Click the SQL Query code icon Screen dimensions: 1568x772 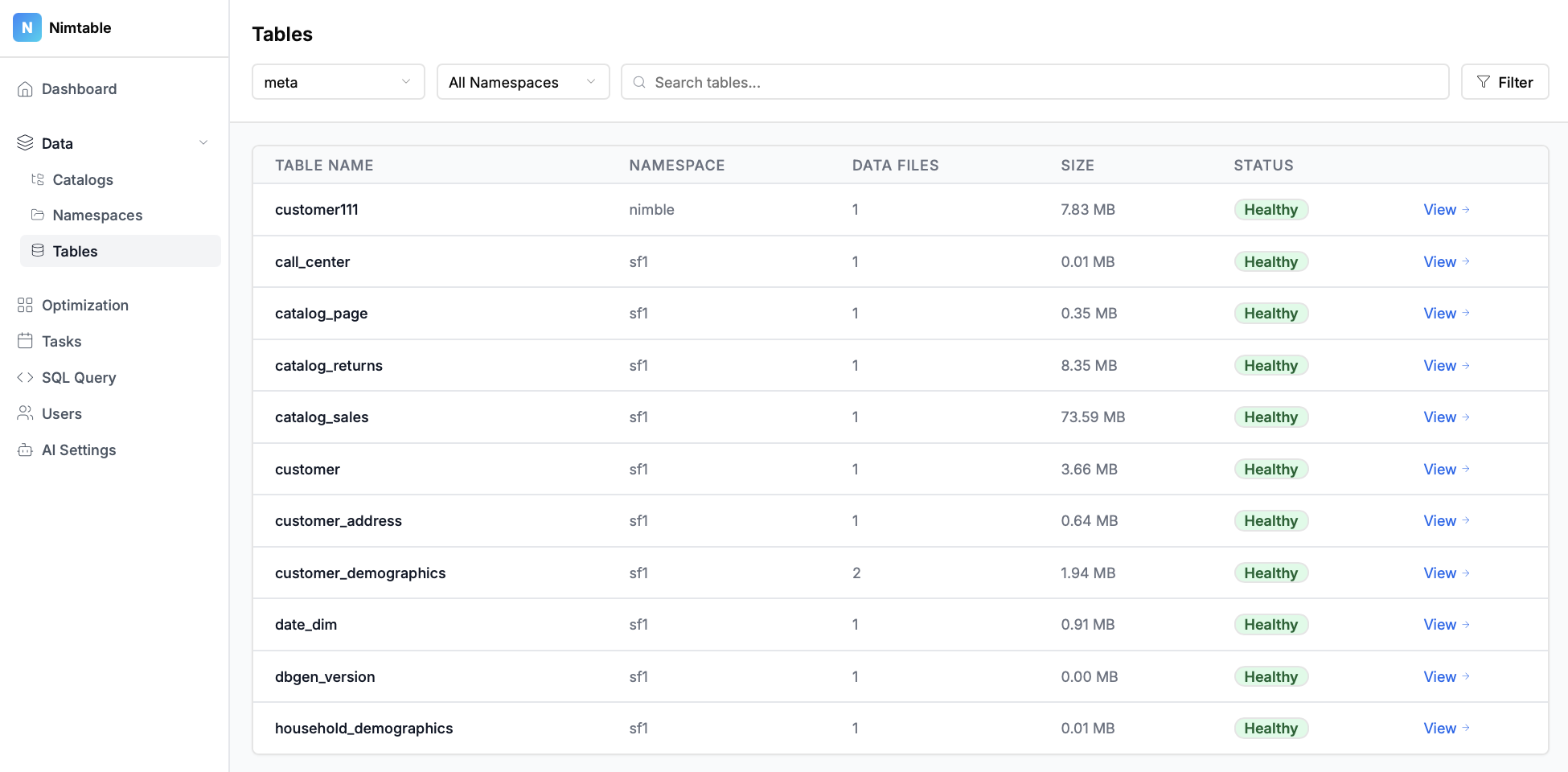pos(25,377)
